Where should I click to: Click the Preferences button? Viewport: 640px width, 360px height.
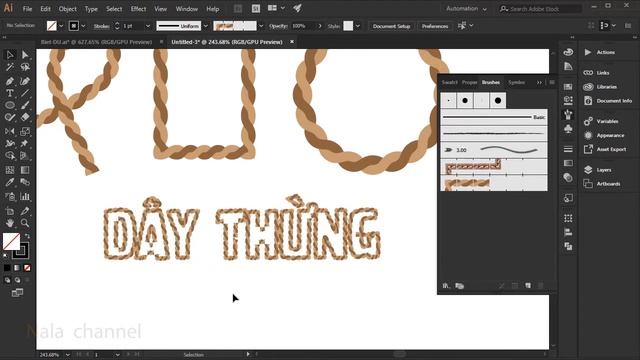click(x=435, y=26)
